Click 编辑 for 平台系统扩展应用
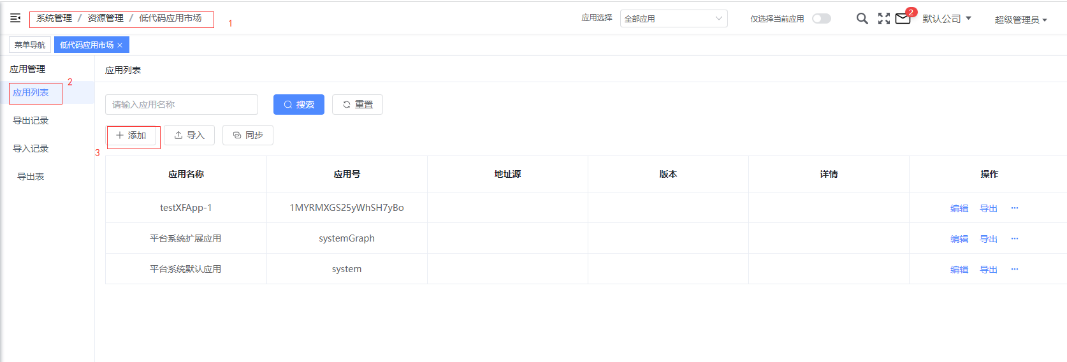 tap(959, 239)
